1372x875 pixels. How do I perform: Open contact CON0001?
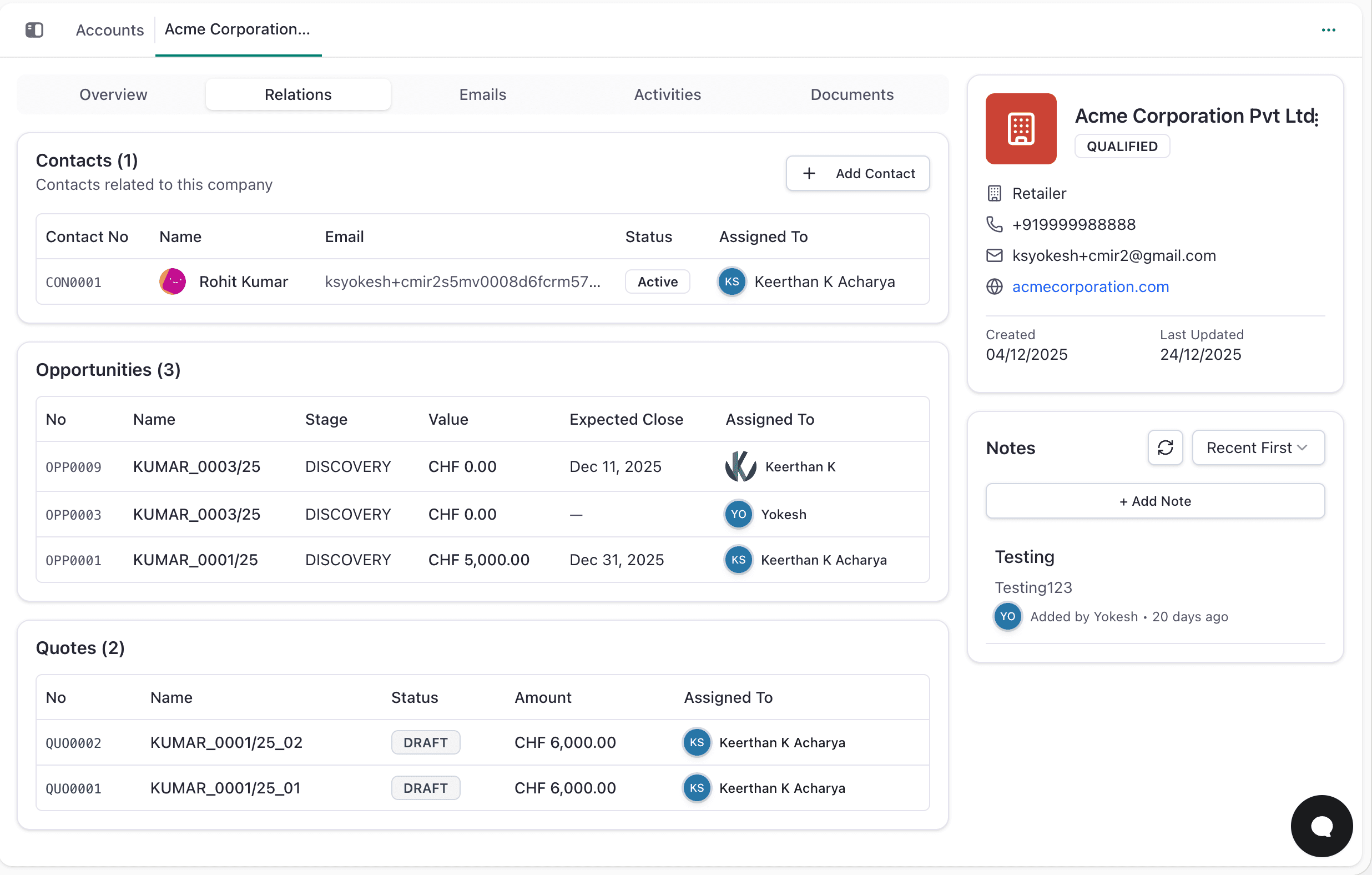(x=73, y=282)
